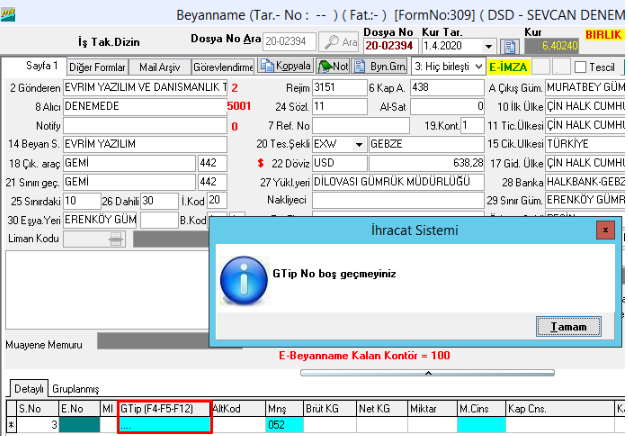Toggle the Tescil checkbox
The image size is (628, 436).
(x=580, y=67)
